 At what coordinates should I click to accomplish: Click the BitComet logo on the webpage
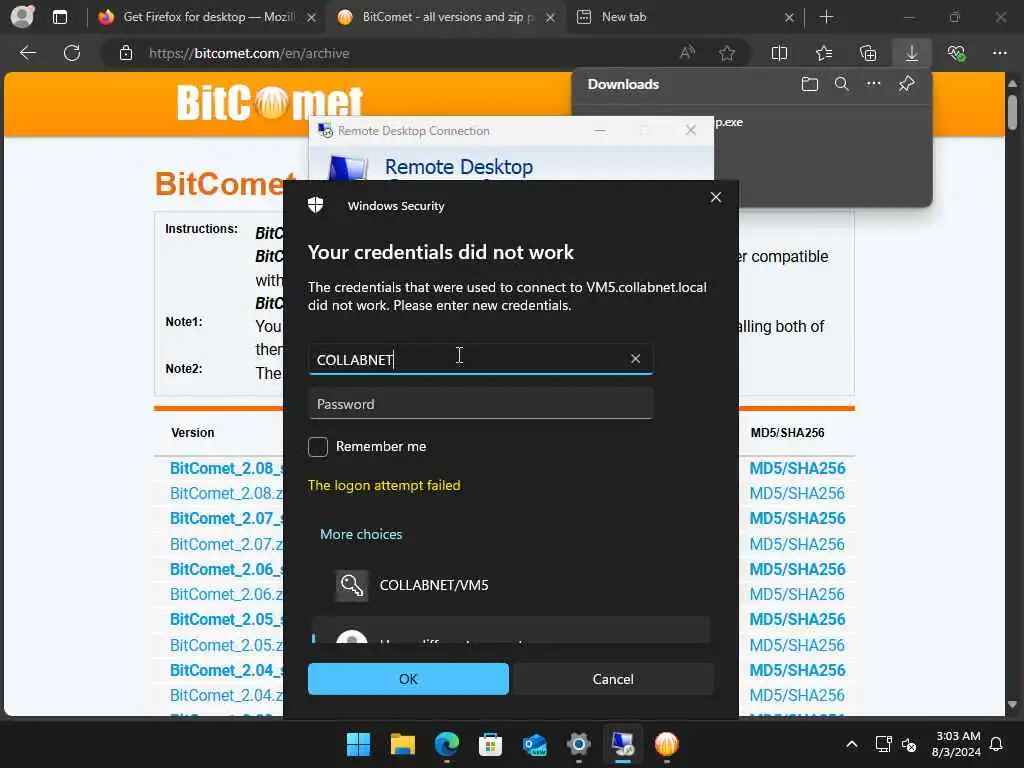[x=269, y=102]
